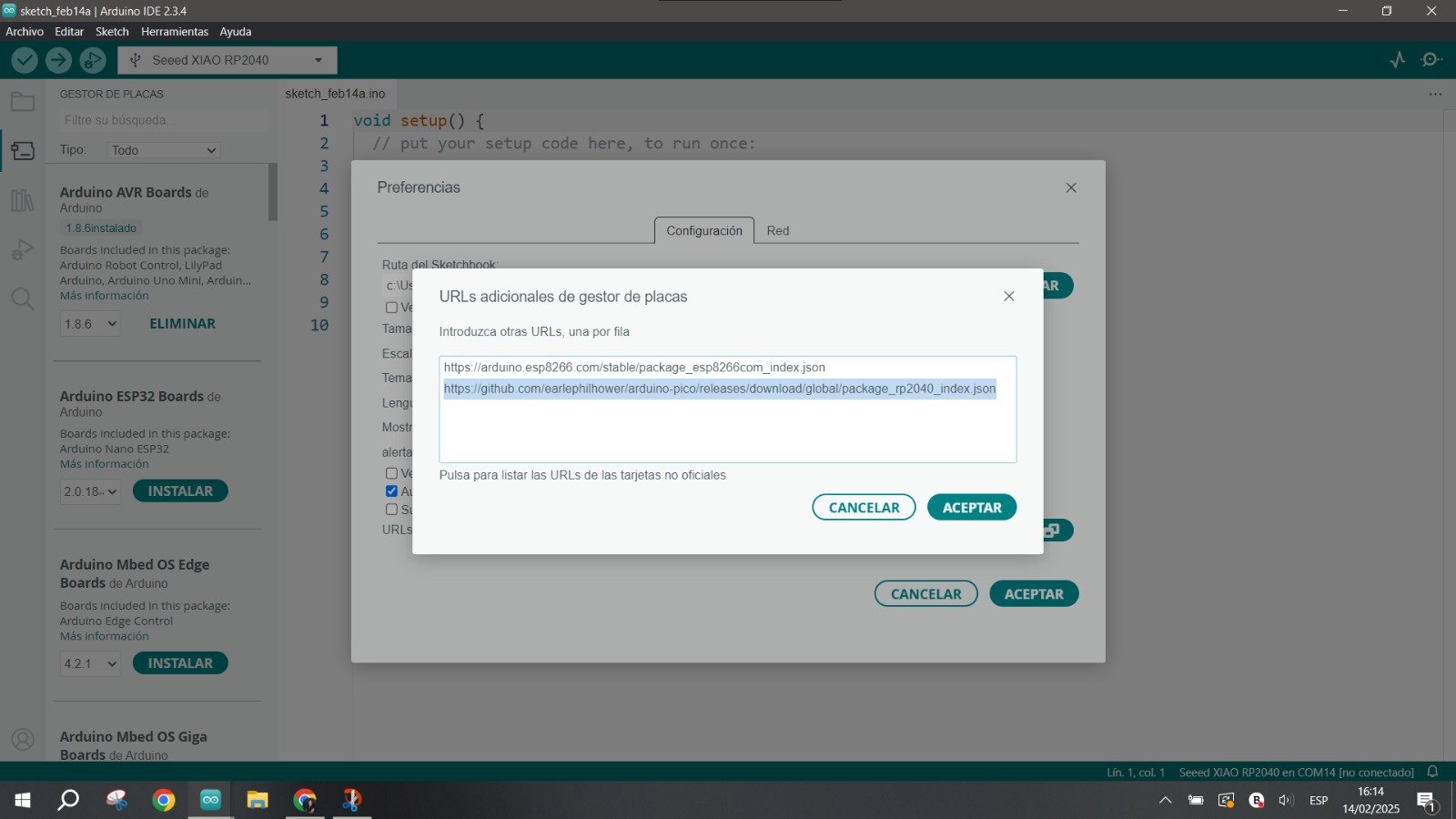Toggle the Preferencias checkbox labeled starting with 'S'

[x=391, y=510]
